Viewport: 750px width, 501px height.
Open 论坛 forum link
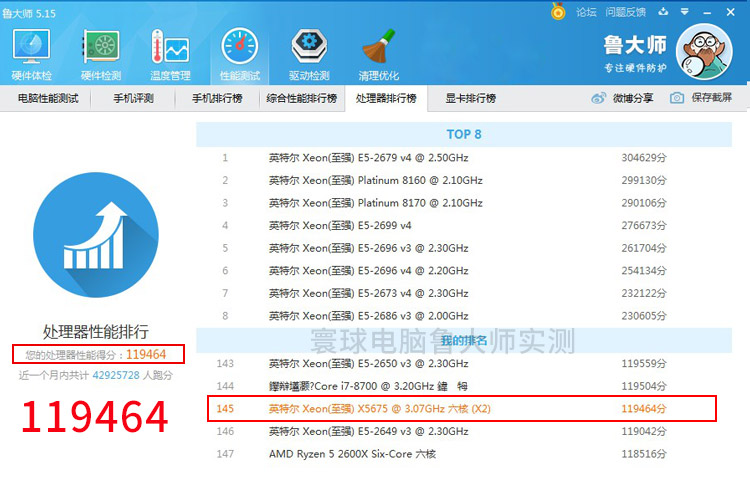coord(586,12)
